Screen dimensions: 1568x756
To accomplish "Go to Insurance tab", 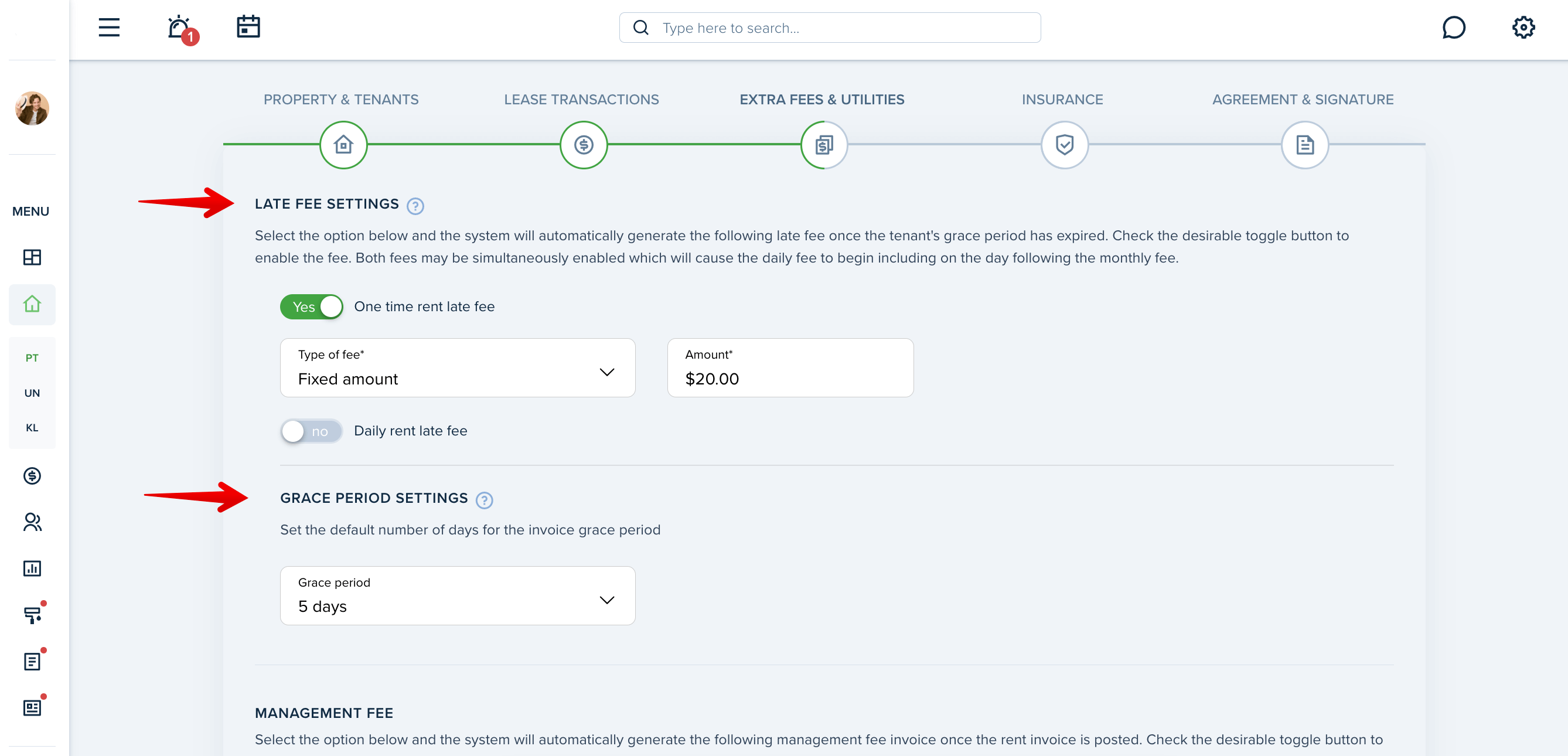I will [x=1062, y=99].
